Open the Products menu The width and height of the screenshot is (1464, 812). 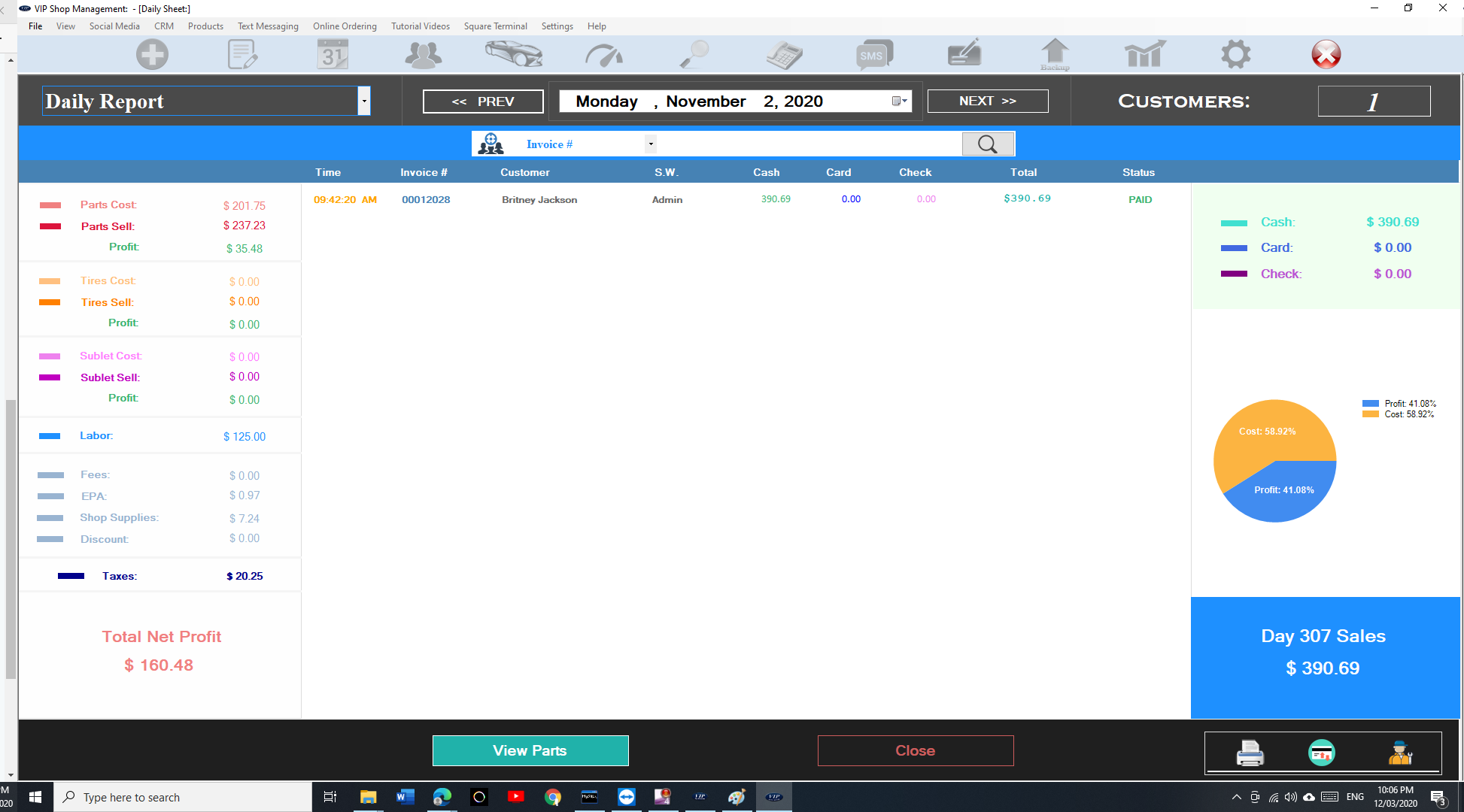click(205, 26)
